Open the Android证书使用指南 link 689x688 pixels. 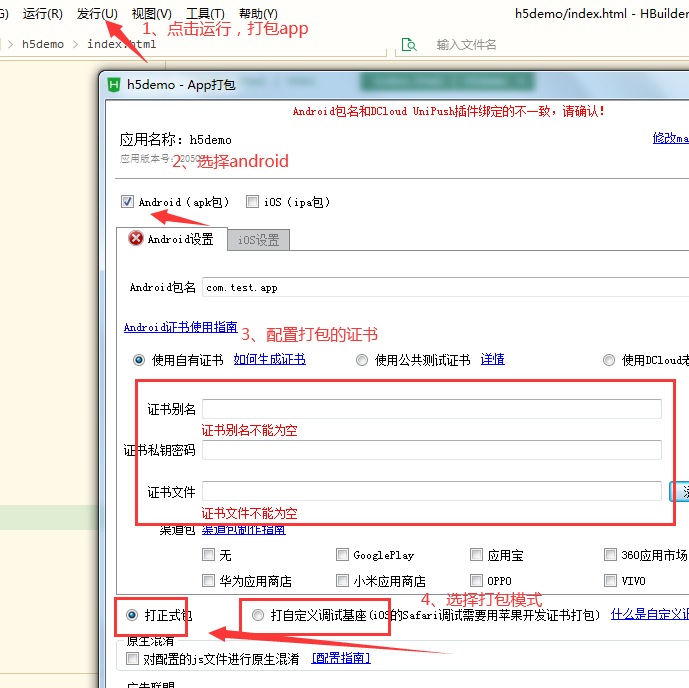tap(181, 327)
